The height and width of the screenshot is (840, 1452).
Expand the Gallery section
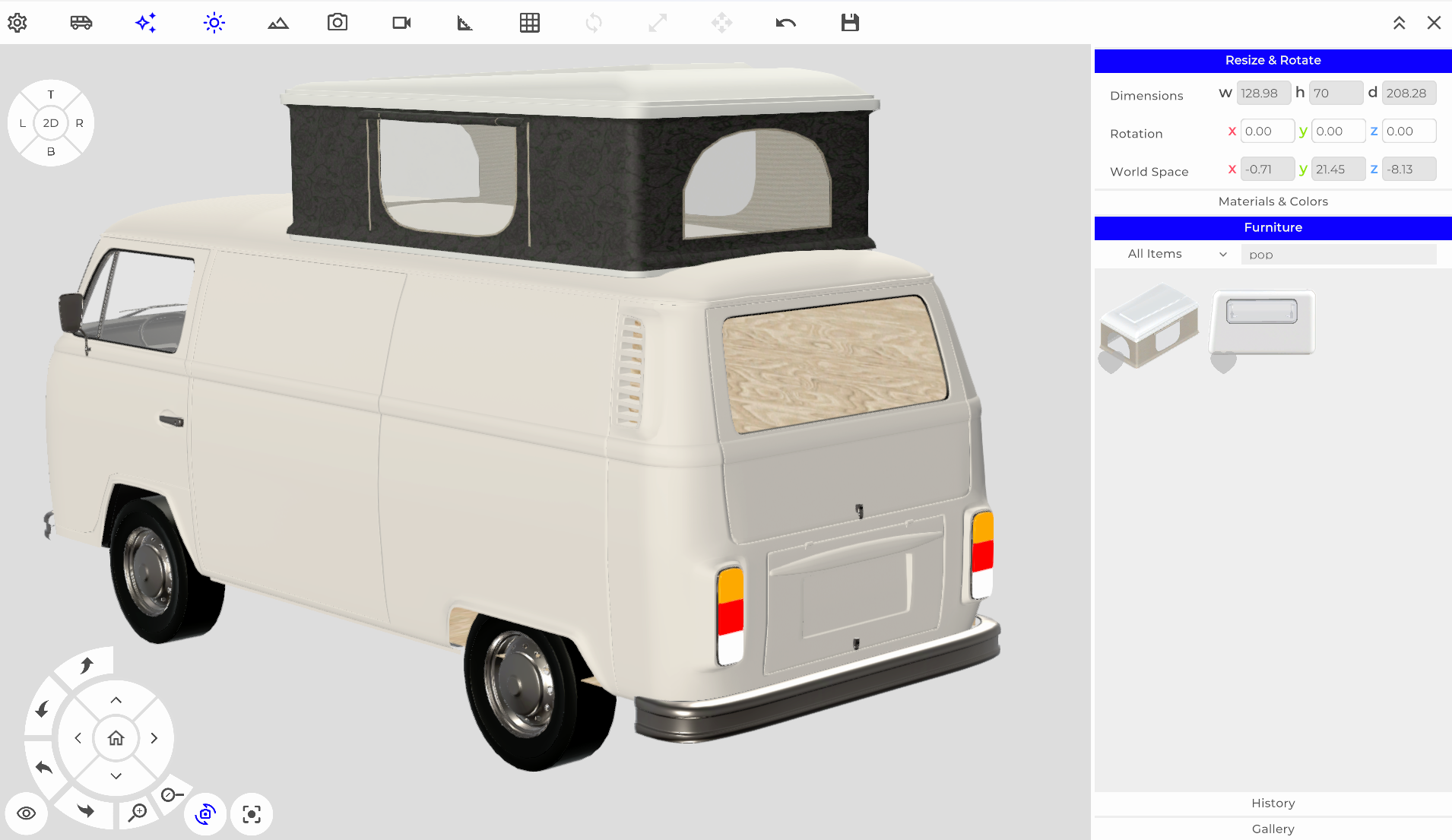(x=1273, y=829)
